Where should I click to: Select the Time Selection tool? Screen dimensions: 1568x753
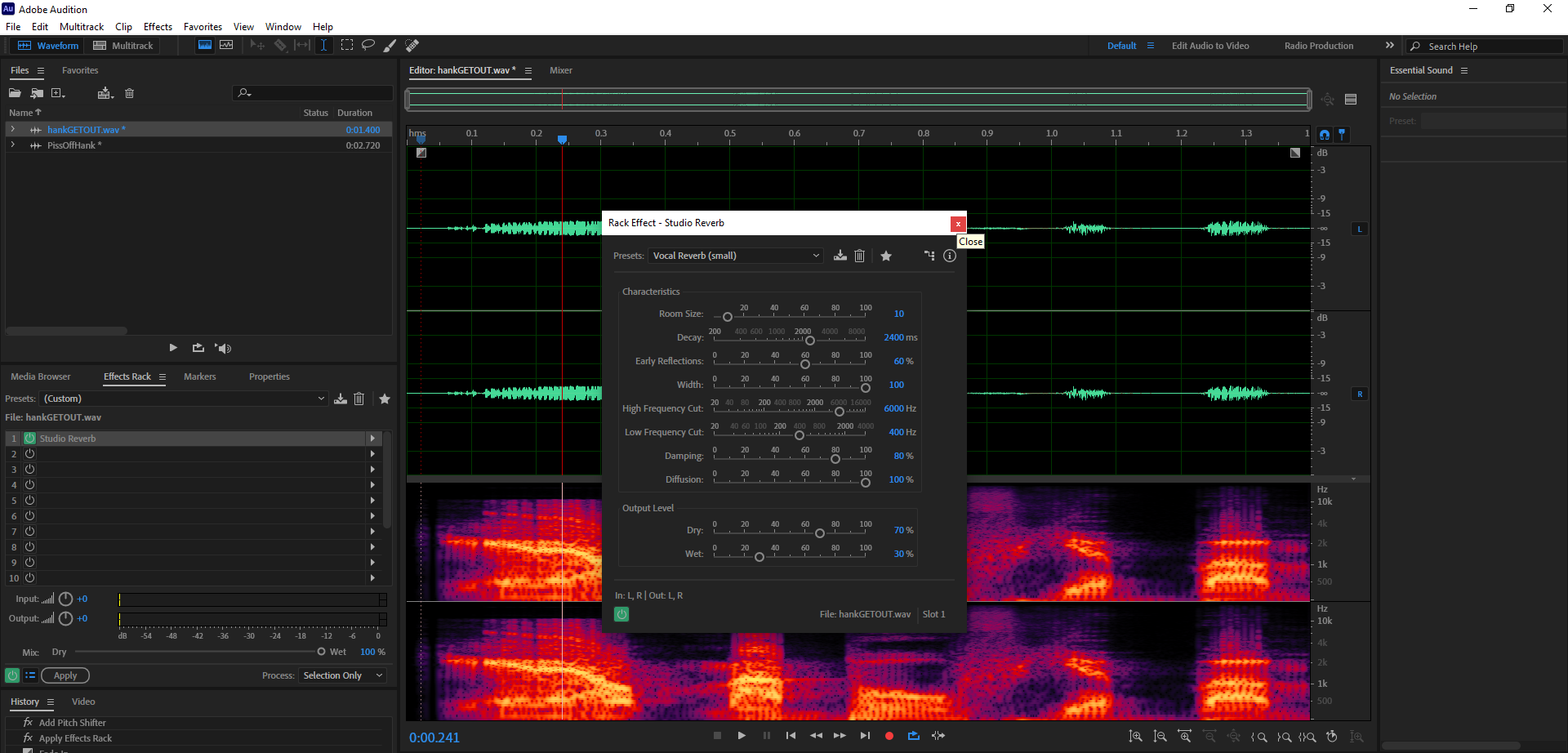(x=323, y=46)
